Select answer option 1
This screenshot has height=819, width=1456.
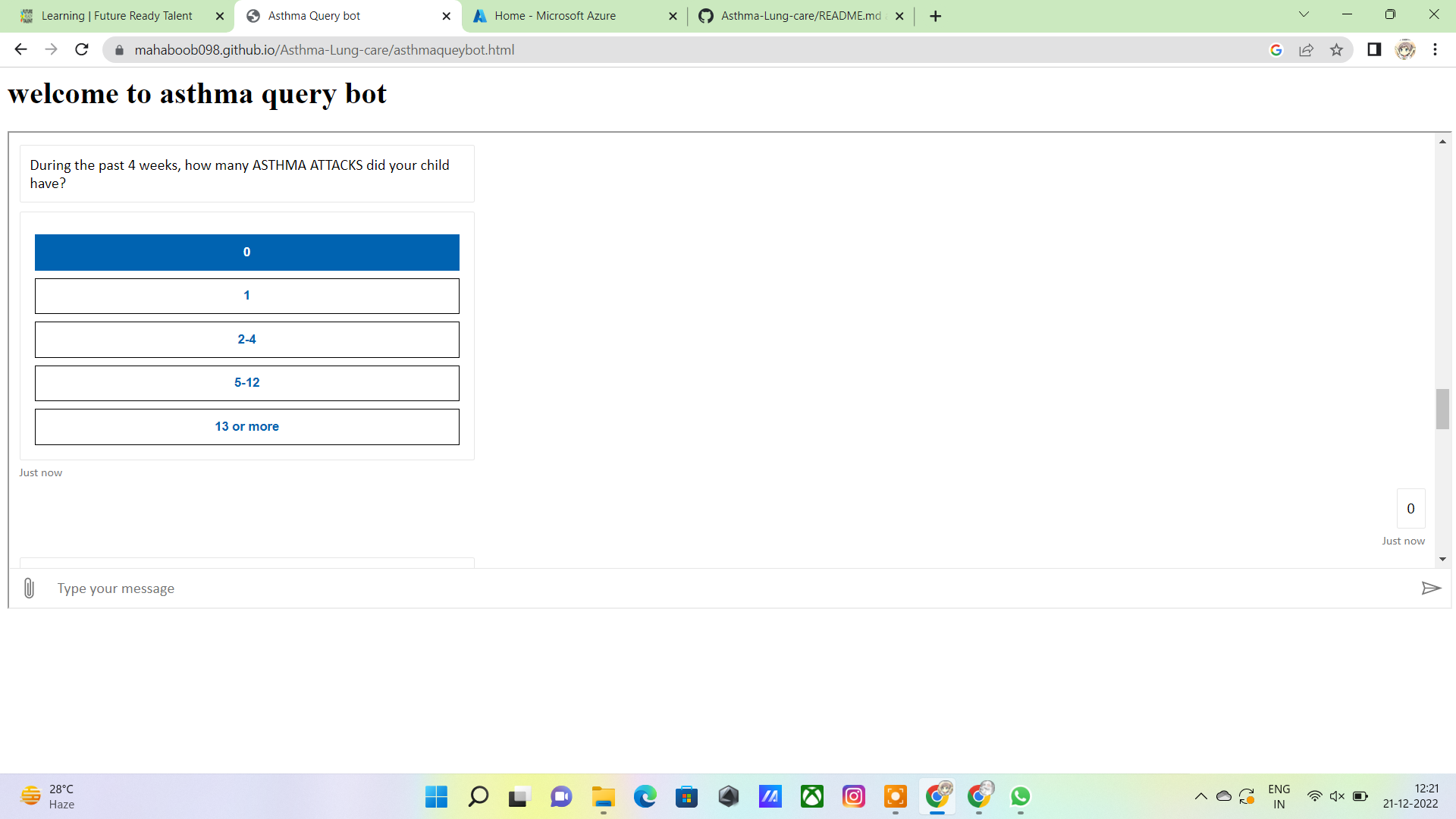point(246,296)
